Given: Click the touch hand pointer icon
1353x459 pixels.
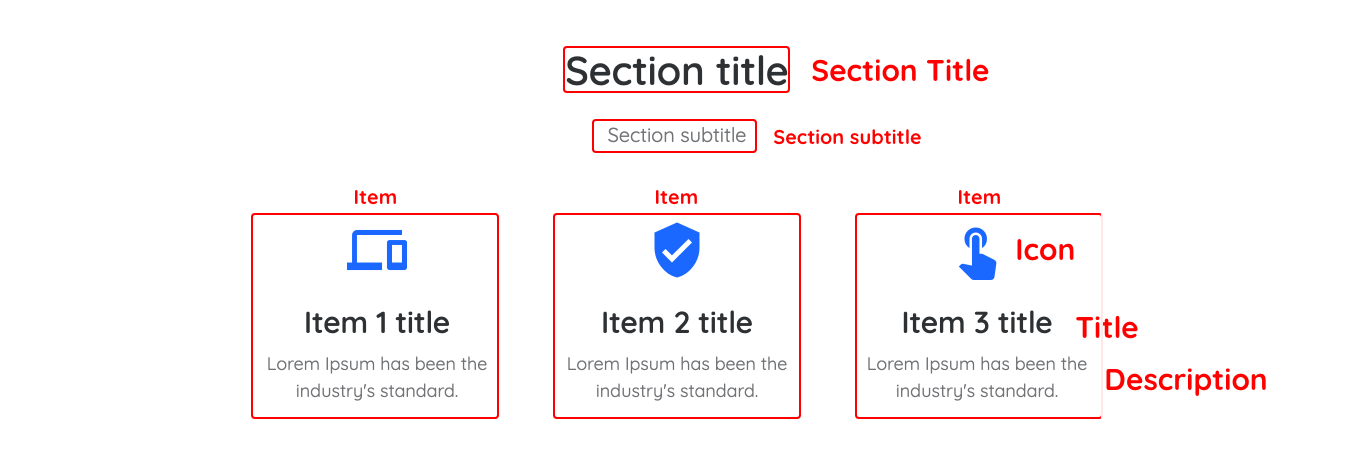Looking at the screenshot, I should click(x=977, y=254).
